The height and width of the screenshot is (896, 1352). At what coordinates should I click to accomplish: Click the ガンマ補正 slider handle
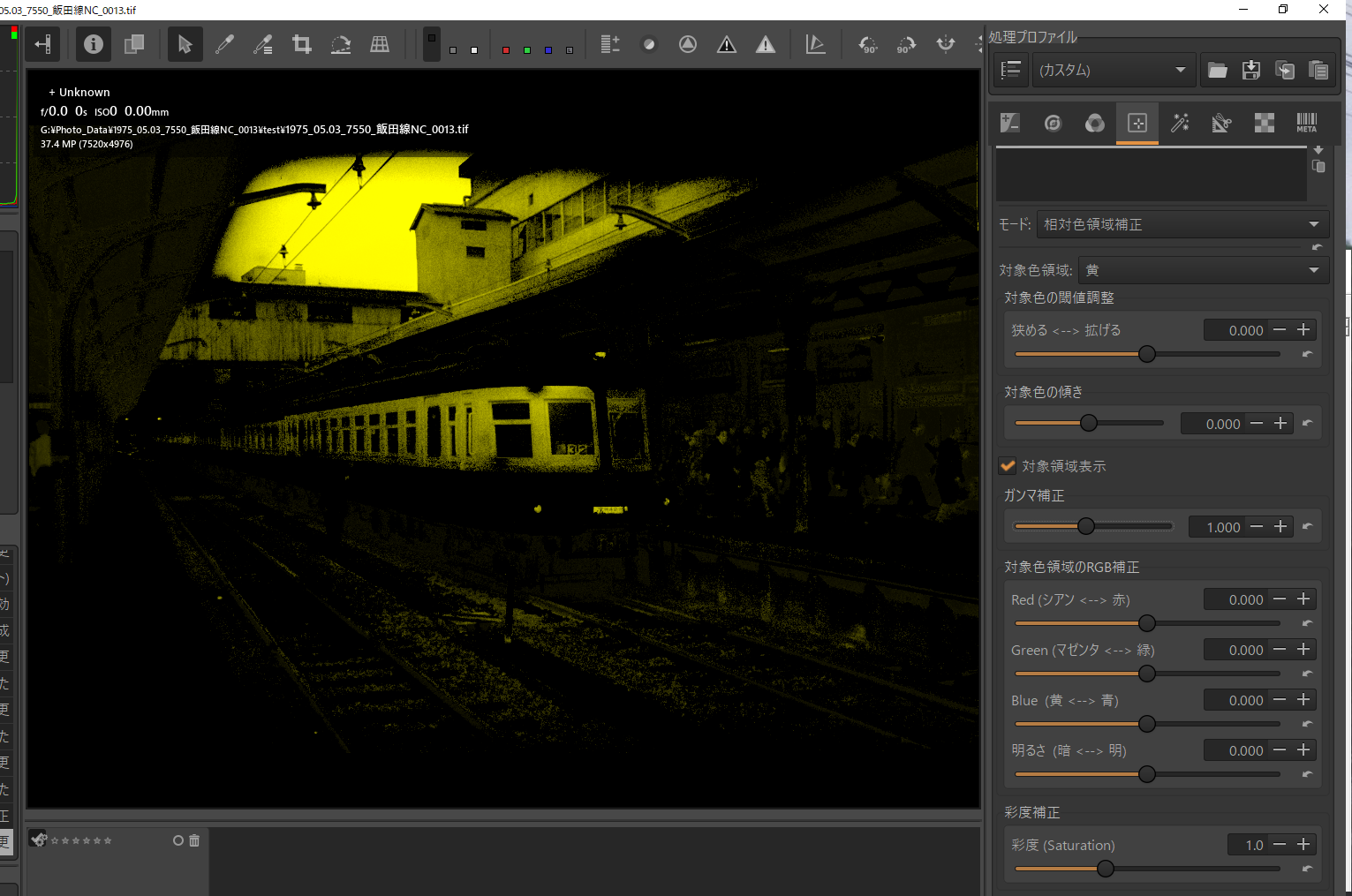(1086, 526)
